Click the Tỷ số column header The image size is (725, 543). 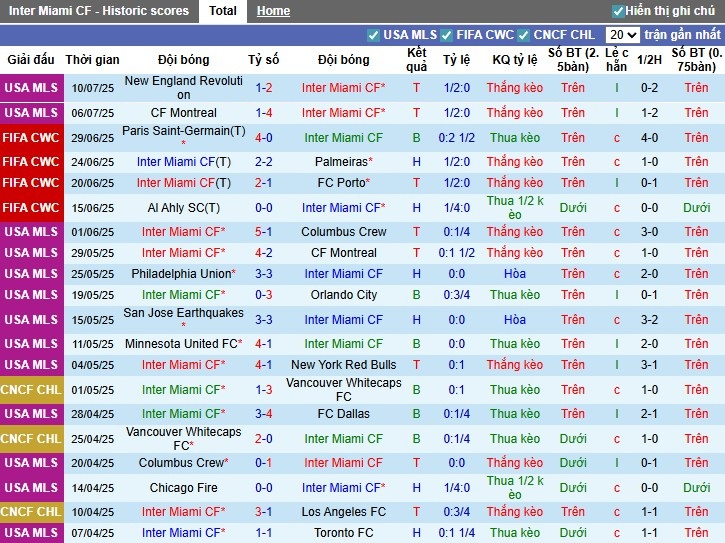[264, 60]
